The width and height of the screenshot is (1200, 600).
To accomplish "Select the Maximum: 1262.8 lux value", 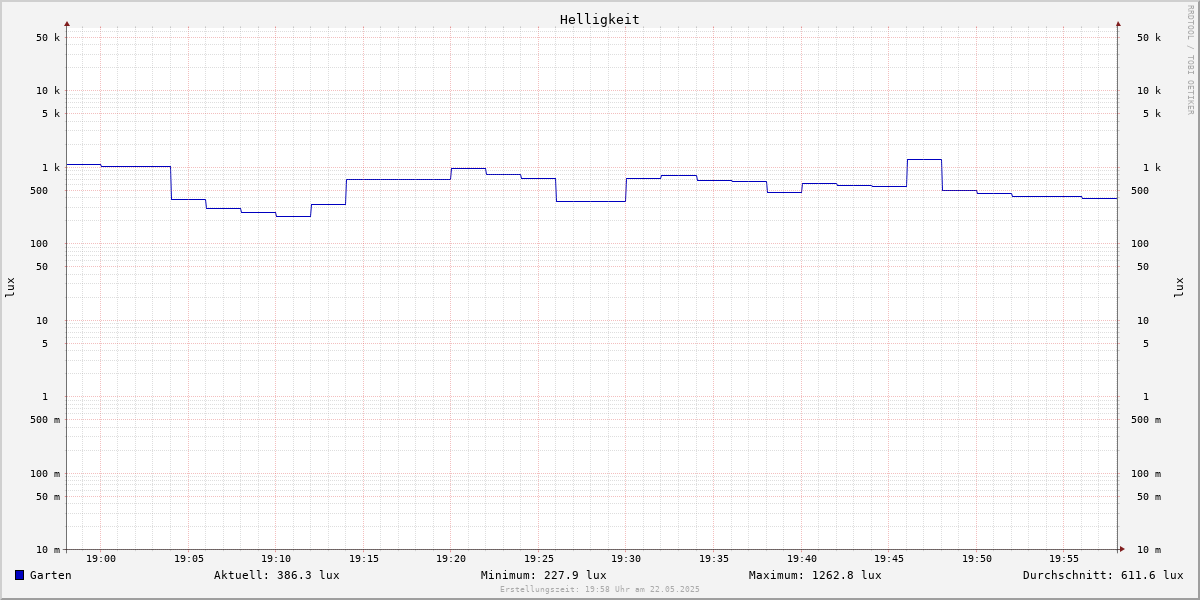I will (815, 575).
